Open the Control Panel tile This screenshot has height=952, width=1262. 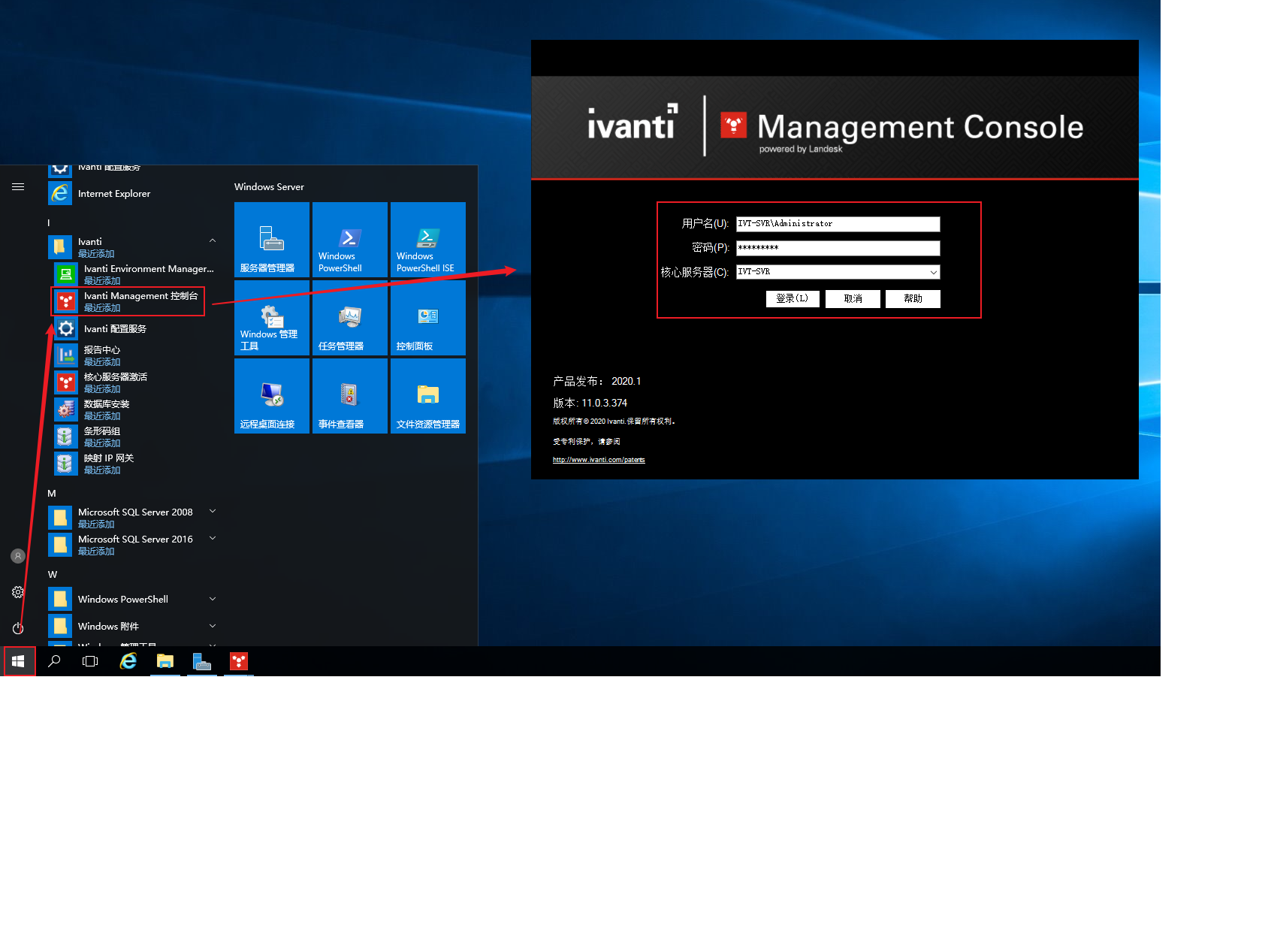coord(427,319)
